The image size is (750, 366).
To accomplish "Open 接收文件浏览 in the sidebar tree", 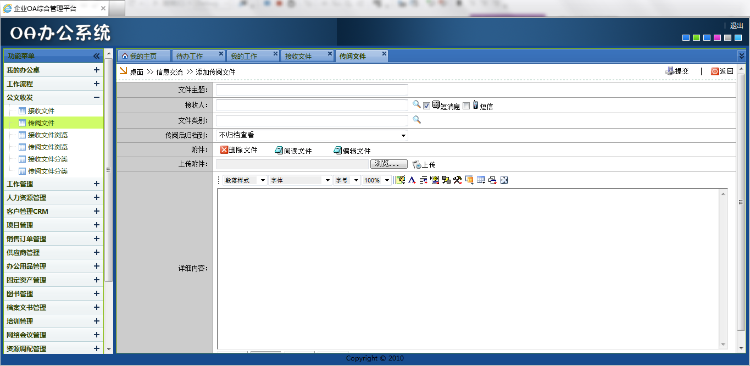I will [47, 135].
